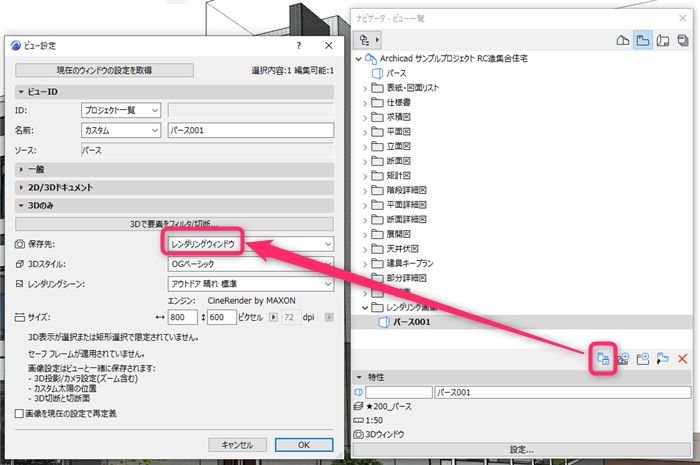Viewport: 700px width, 465px height.
Task: Collapse the 3Dのみ section
Action: click(21, 206)
